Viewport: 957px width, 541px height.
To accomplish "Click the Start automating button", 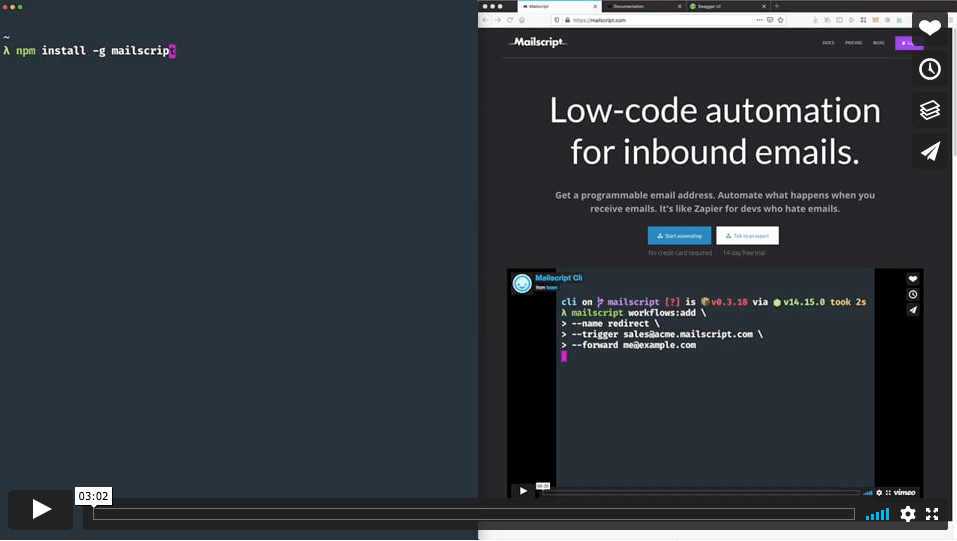I will pyautogui.click(x=679, y=236).
